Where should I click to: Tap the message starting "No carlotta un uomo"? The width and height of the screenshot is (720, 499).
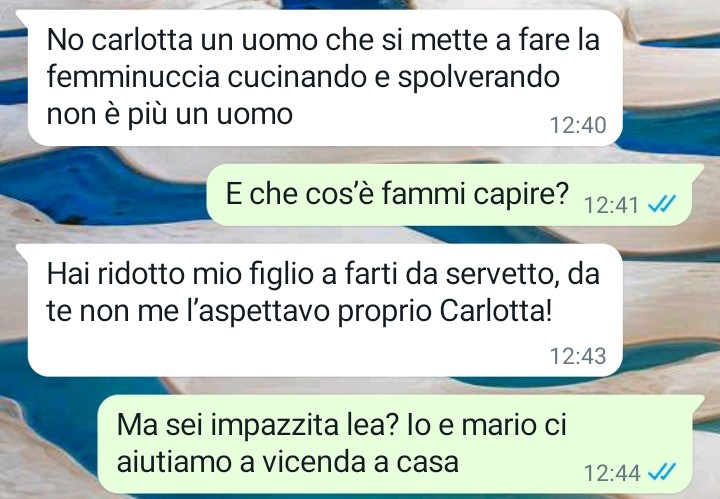point(324,78)
